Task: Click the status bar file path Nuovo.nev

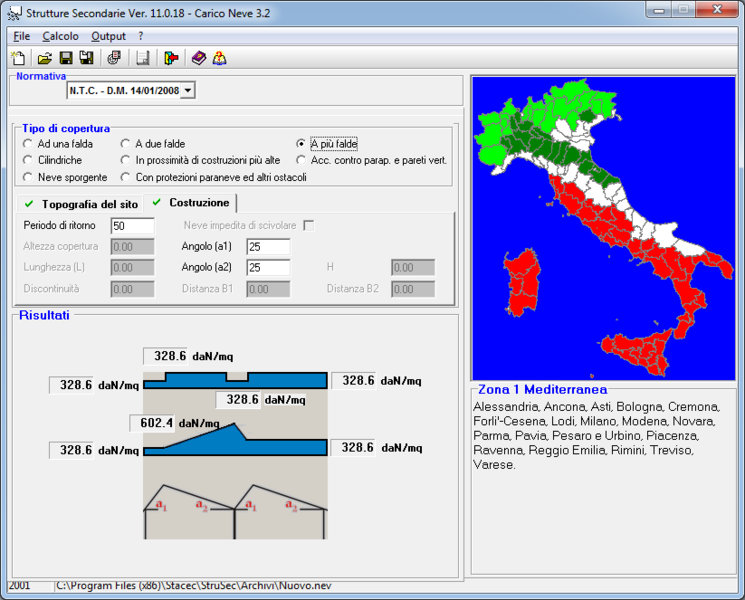Action: pos(193,586)
